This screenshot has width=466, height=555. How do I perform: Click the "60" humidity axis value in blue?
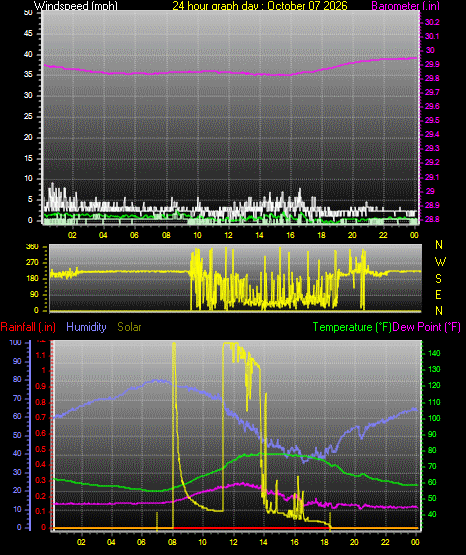point(17,416)
